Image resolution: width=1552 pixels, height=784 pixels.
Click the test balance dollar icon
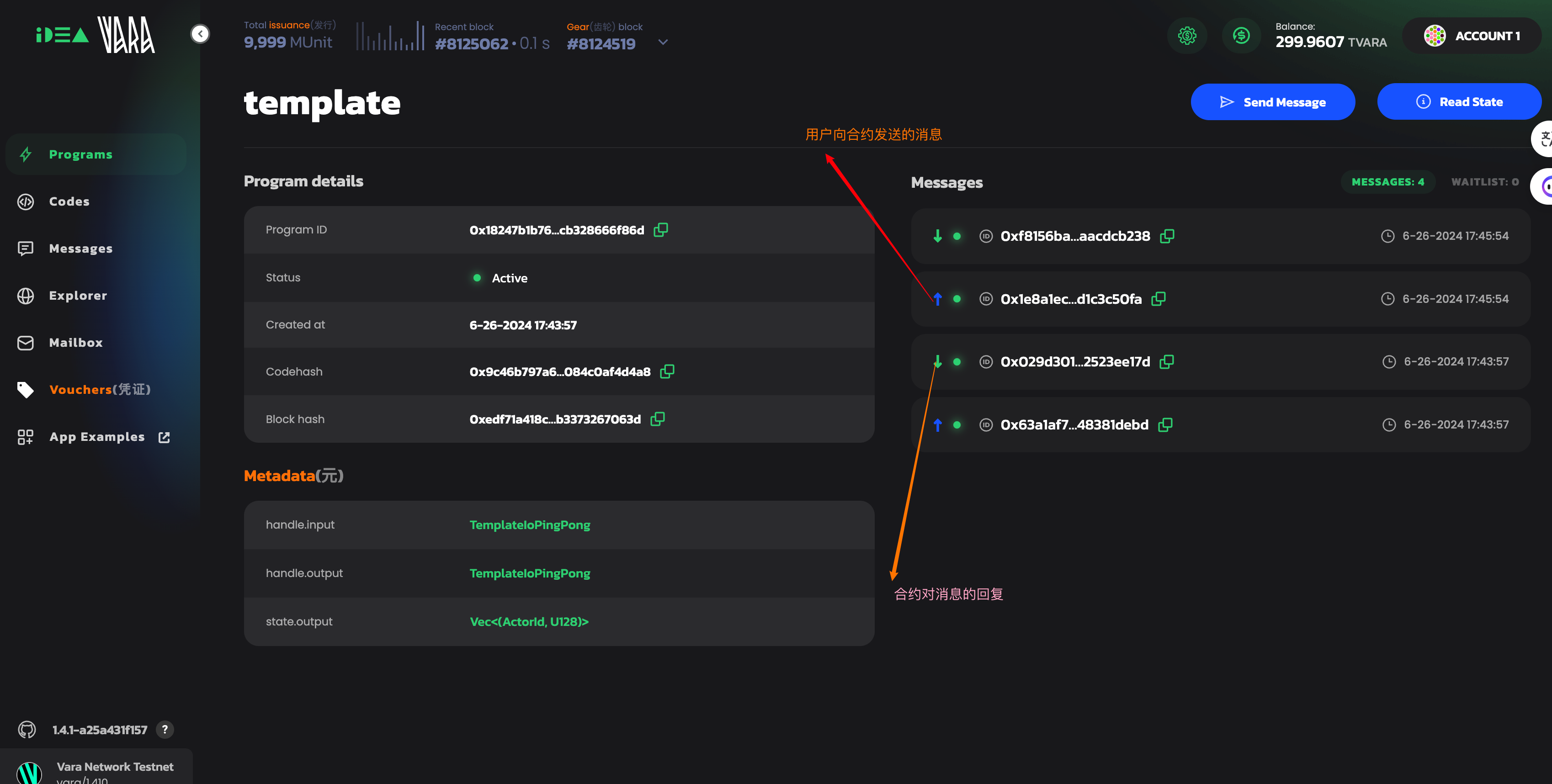point(1241,36)
